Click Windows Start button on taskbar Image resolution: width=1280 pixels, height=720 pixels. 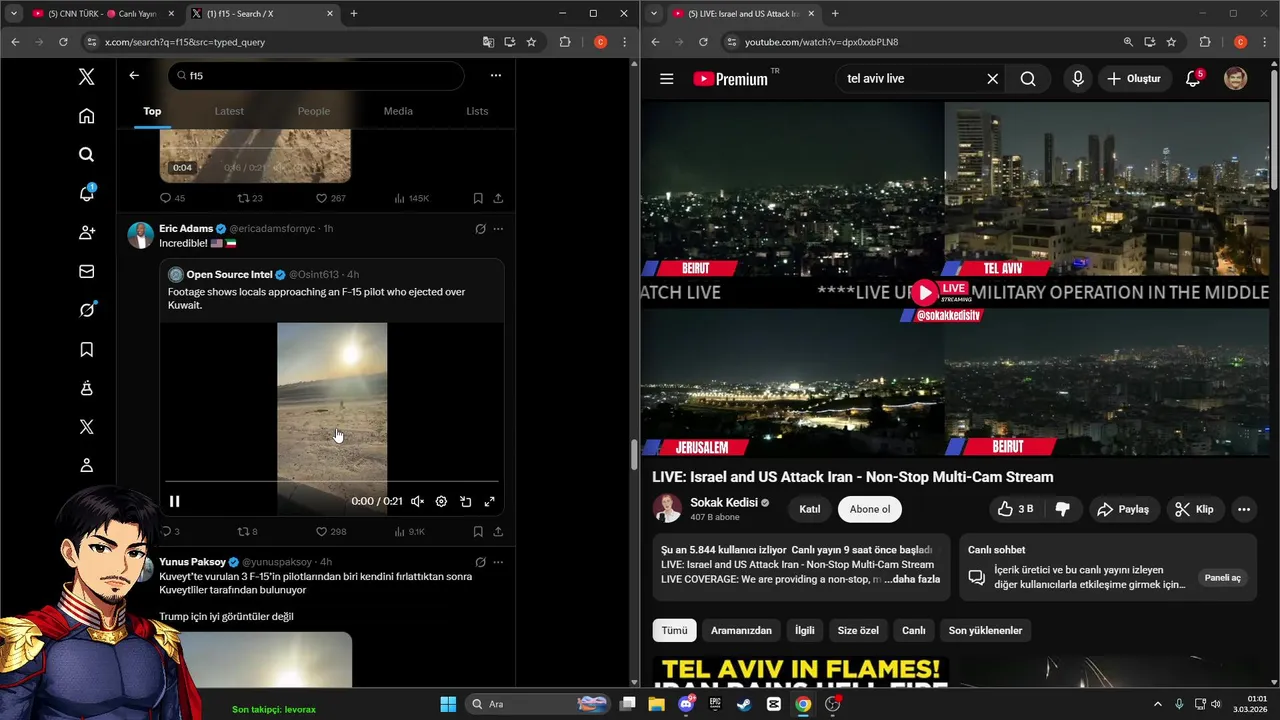[448, 704]
